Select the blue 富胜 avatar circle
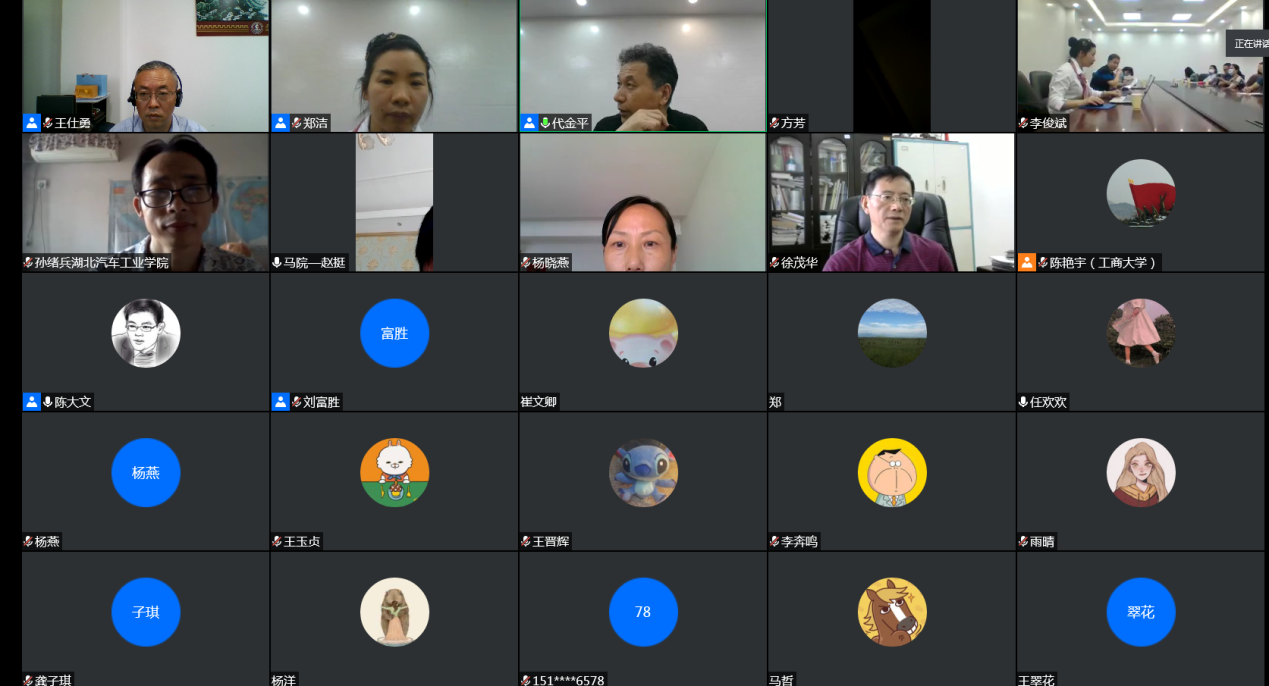1269x686 pixels. point(394,333)
